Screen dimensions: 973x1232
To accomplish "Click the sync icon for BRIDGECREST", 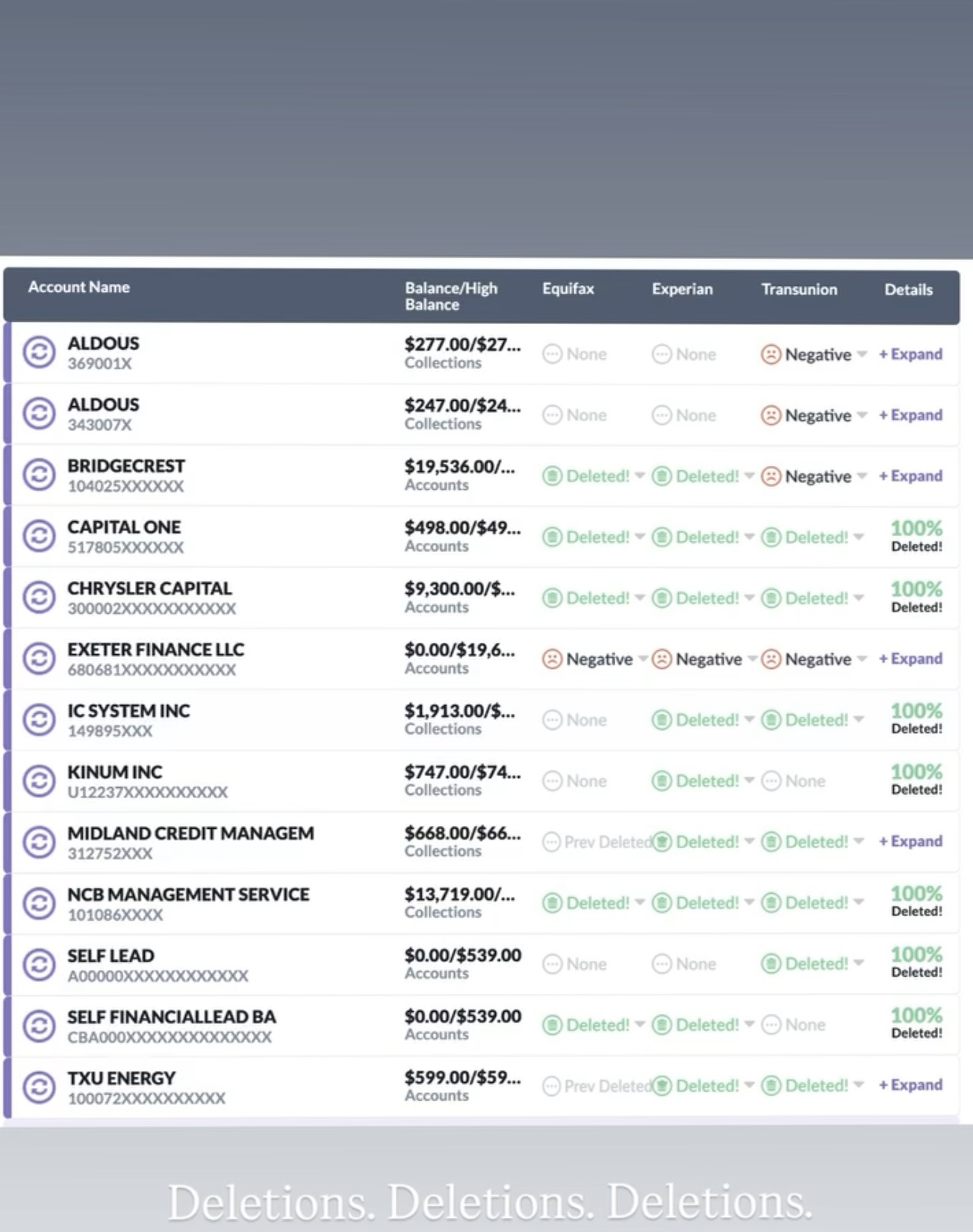I will point(39,475).
